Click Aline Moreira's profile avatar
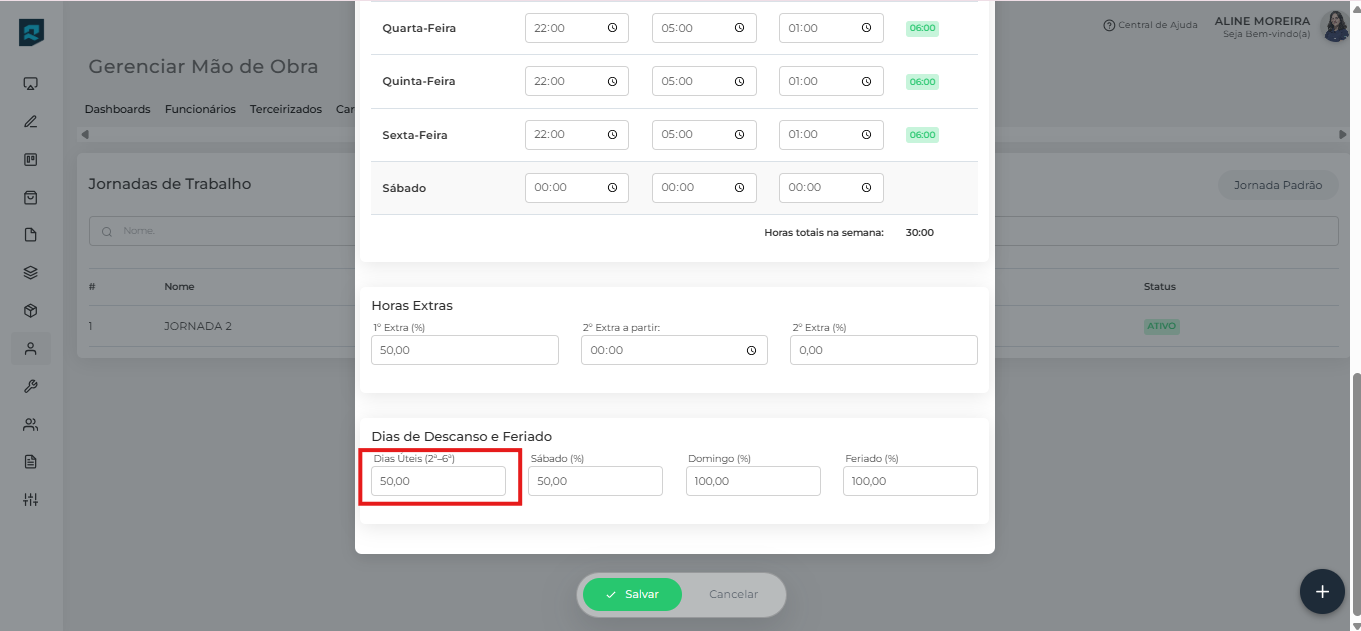Viewport: 1361px width, 631px height. (x=1335, y=26)
